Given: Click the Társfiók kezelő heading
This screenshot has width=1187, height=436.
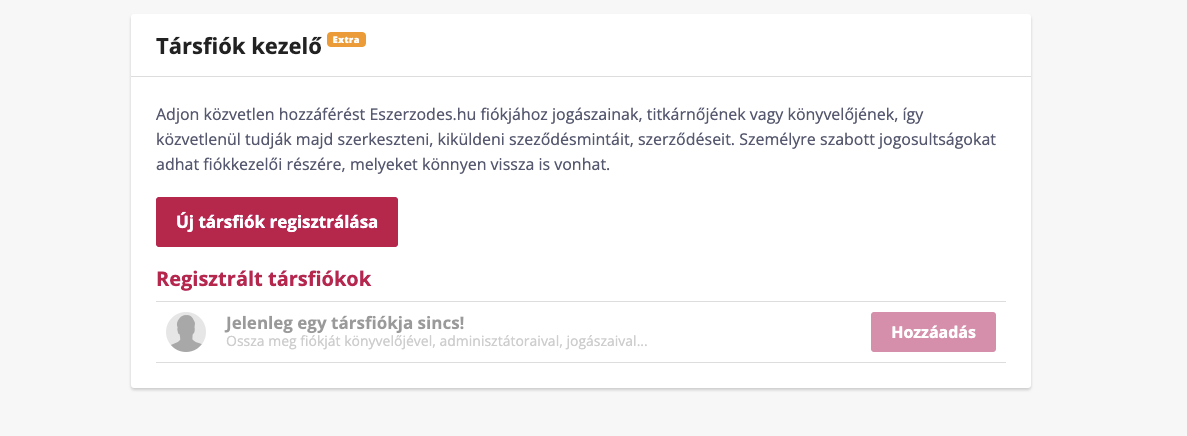Looking at the screenshot, I should coord(238,46).
